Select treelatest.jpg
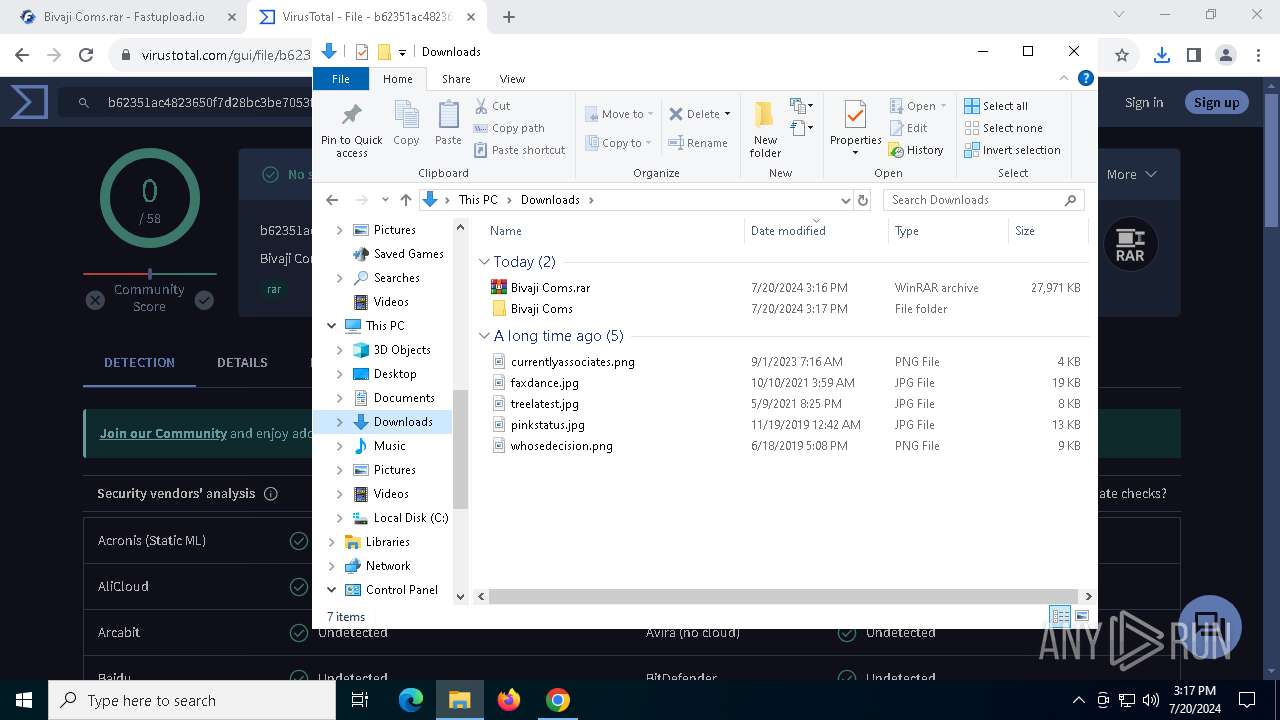 tap(544, 404)
